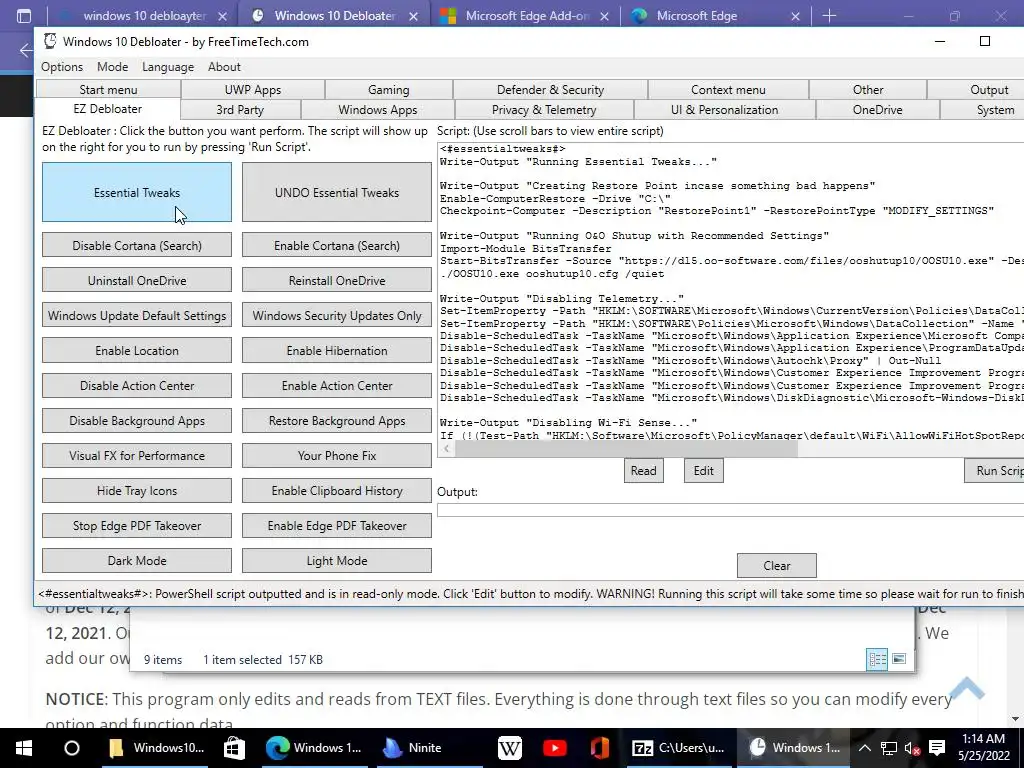Click the script scrollbar left arrow
The width and height of the screenshot is (1024, 768).
coord(447,449)
